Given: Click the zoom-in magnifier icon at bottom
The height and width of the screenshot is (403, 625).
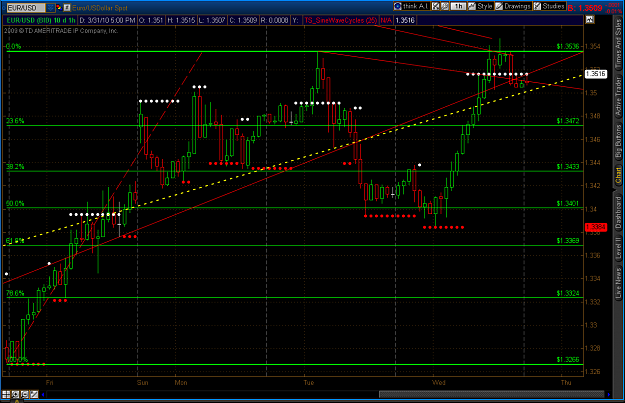Looking at the screenshot, I should pos(15,395).
